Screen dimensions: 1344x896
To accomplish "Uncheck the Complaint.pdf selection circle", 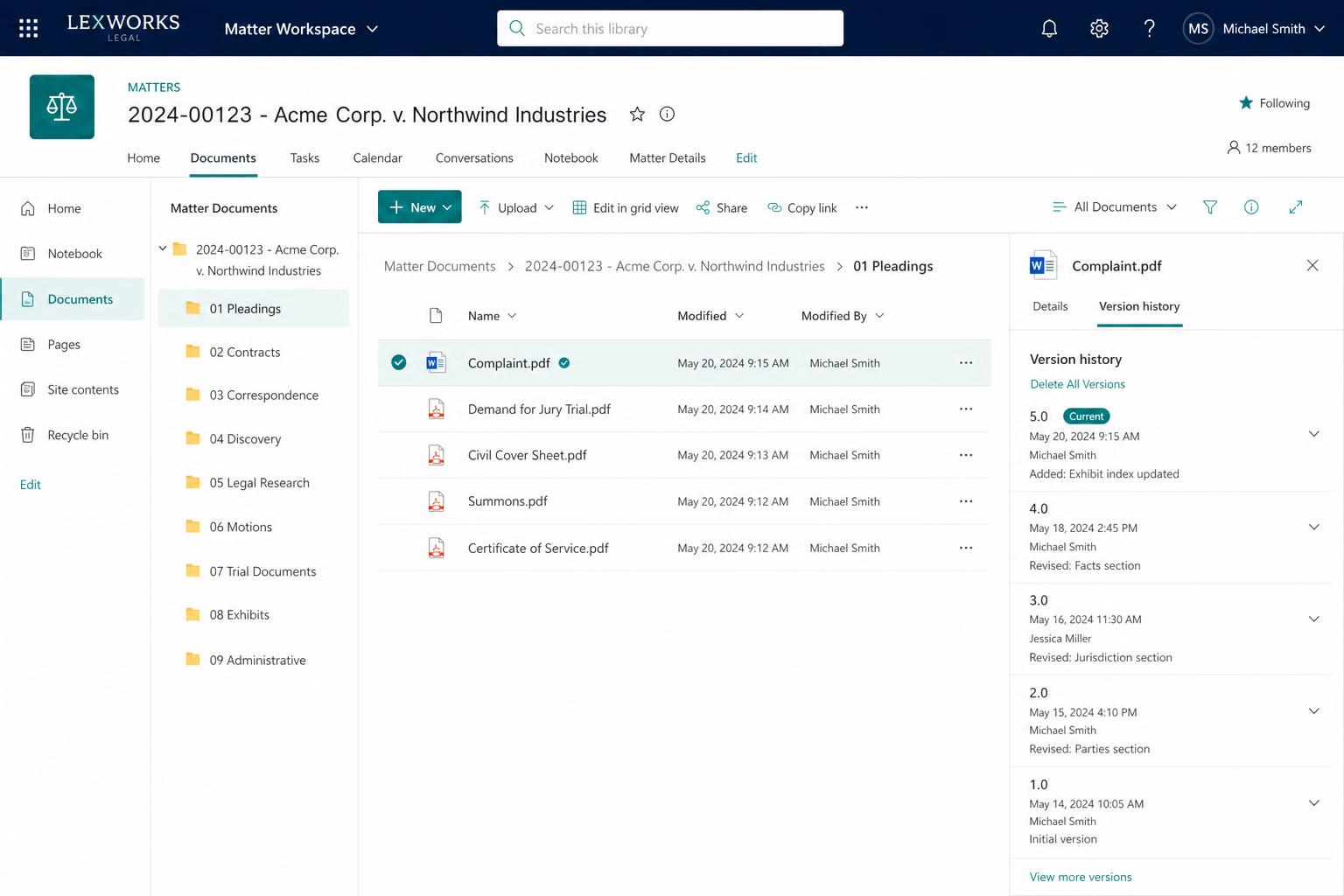I will click(x=398, y=362).
